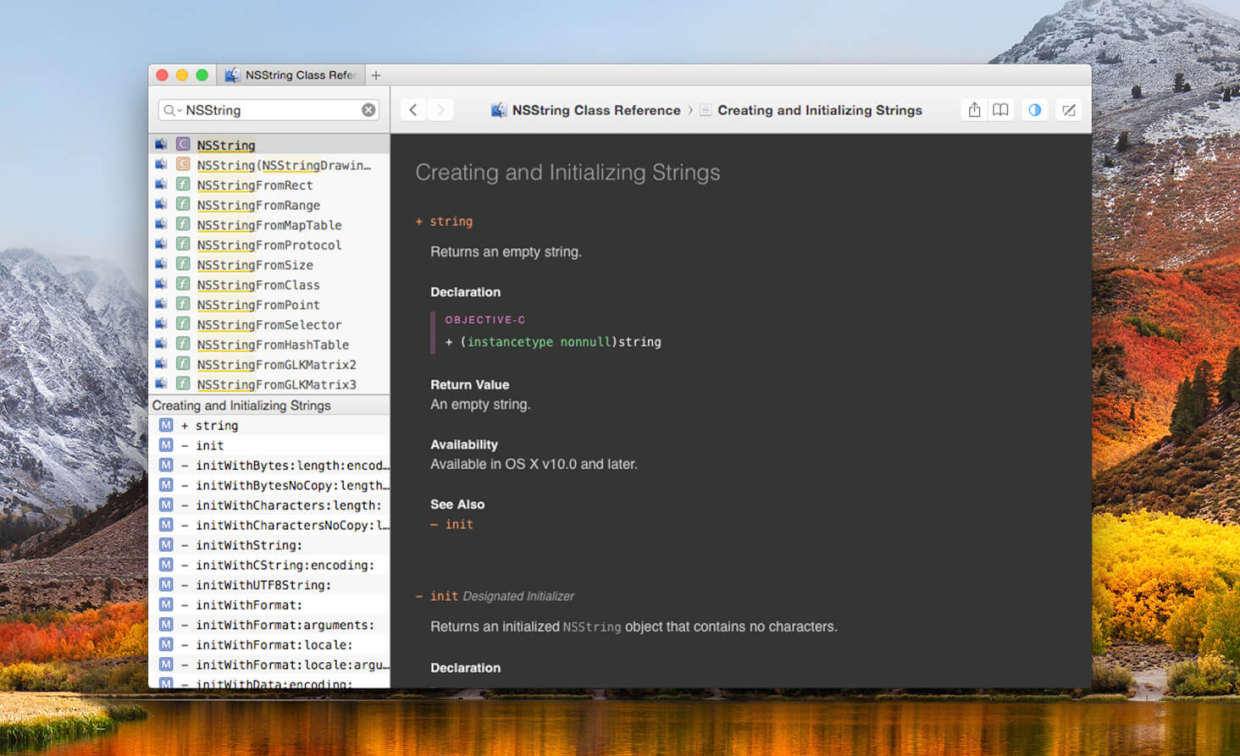Click function icon beside NSStringFromRect
The width and height of the screenshot is (1240, 756).
(183, 184)
